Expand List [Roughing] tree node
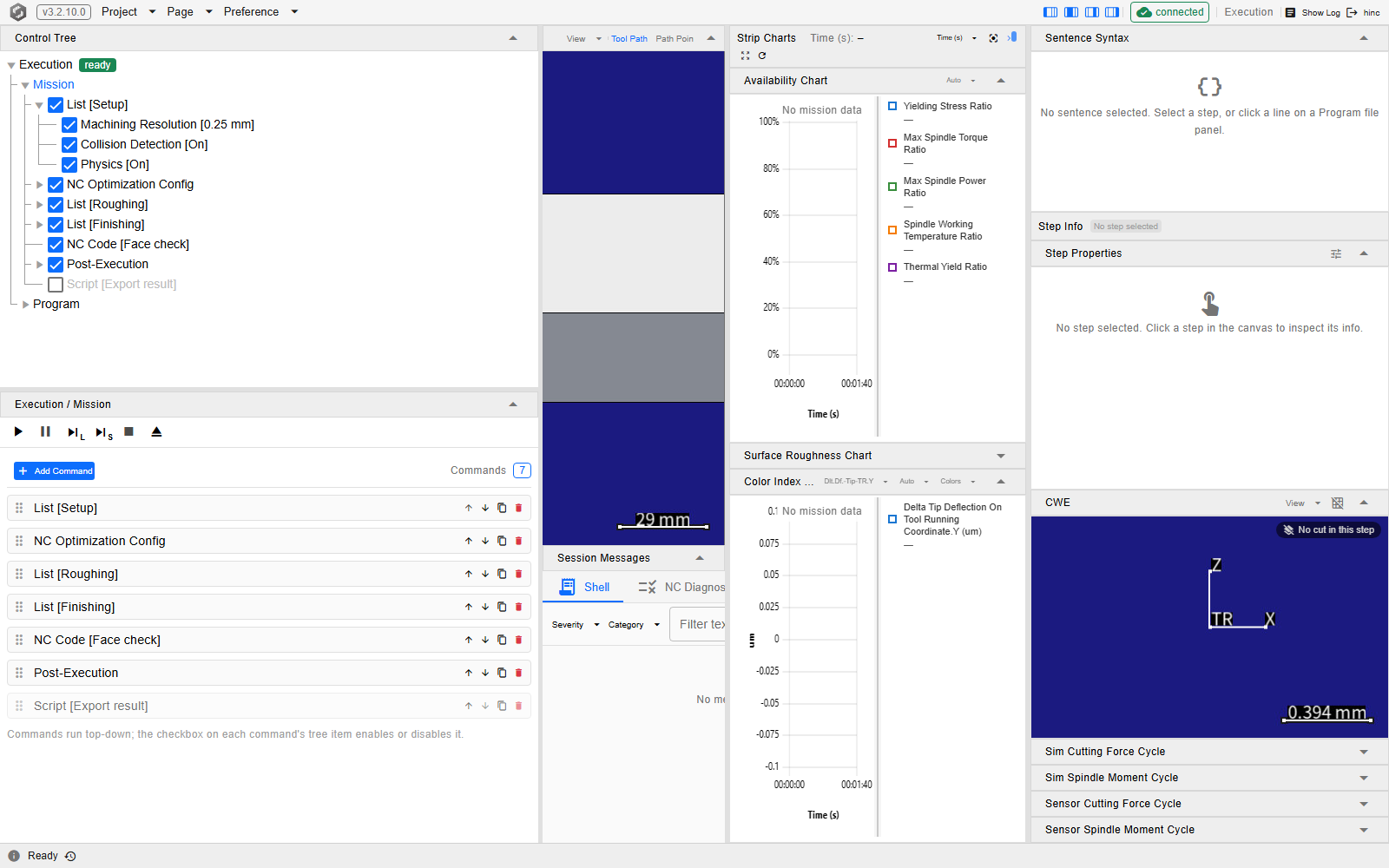This screenshot has width=1389, height=868. tap(39, 205)
